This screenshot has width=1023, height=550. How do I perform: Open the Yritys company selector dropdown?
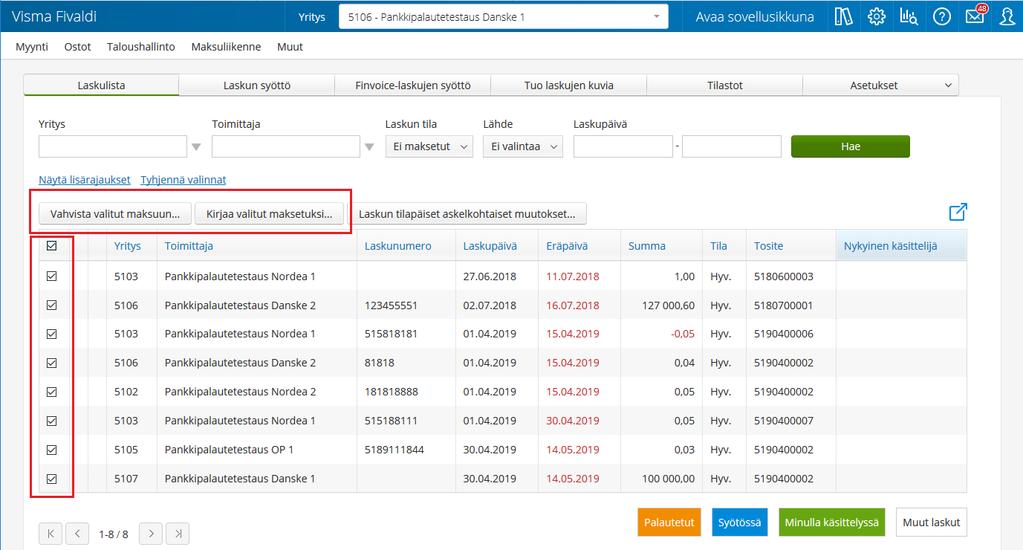[x=503, y=17]
